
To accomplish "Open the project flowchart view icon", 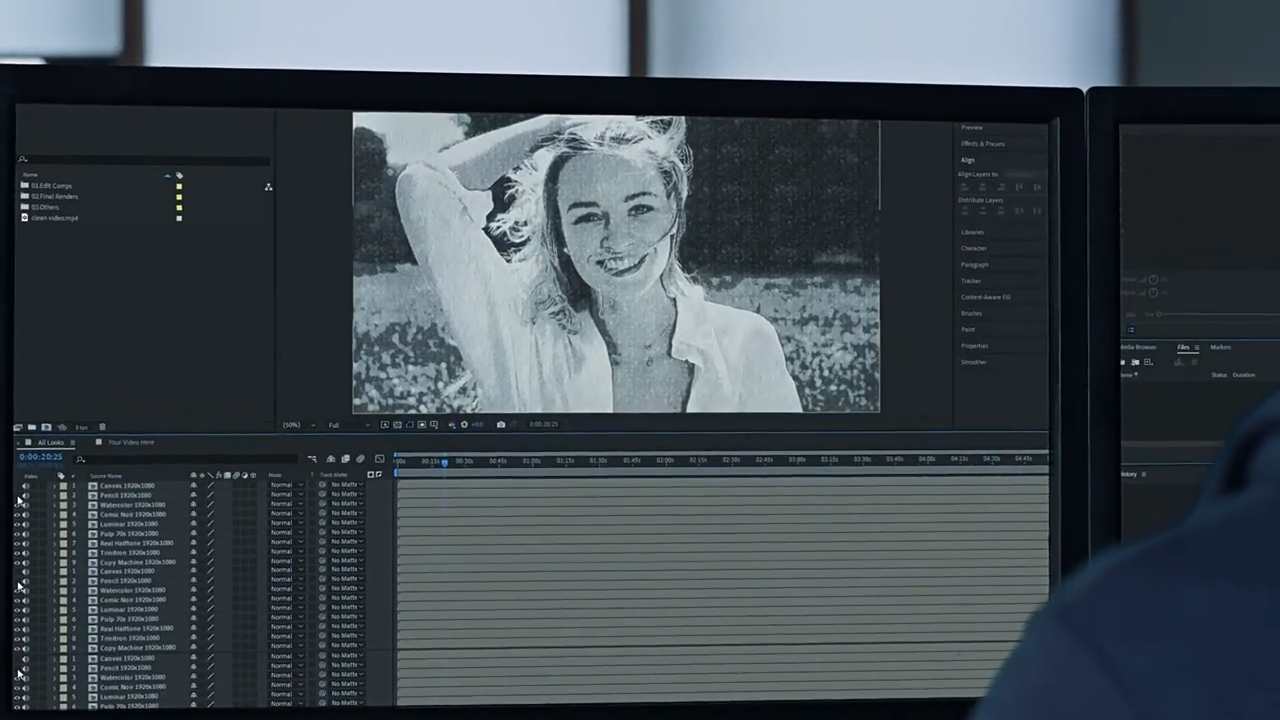I will [x=268, y=187].
